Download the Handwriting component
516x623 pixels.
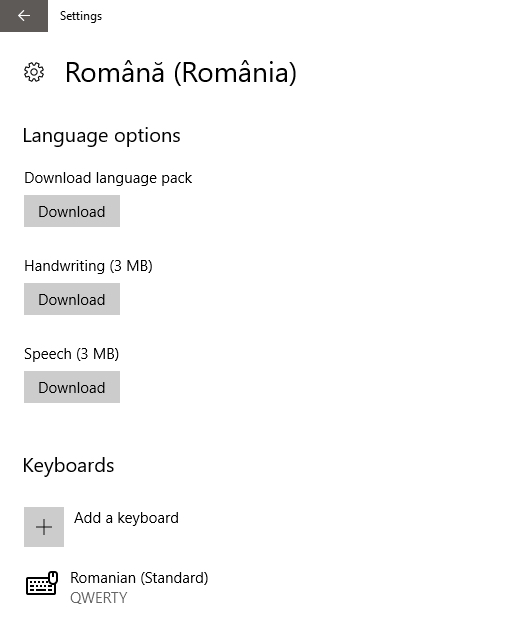(72, 299)
